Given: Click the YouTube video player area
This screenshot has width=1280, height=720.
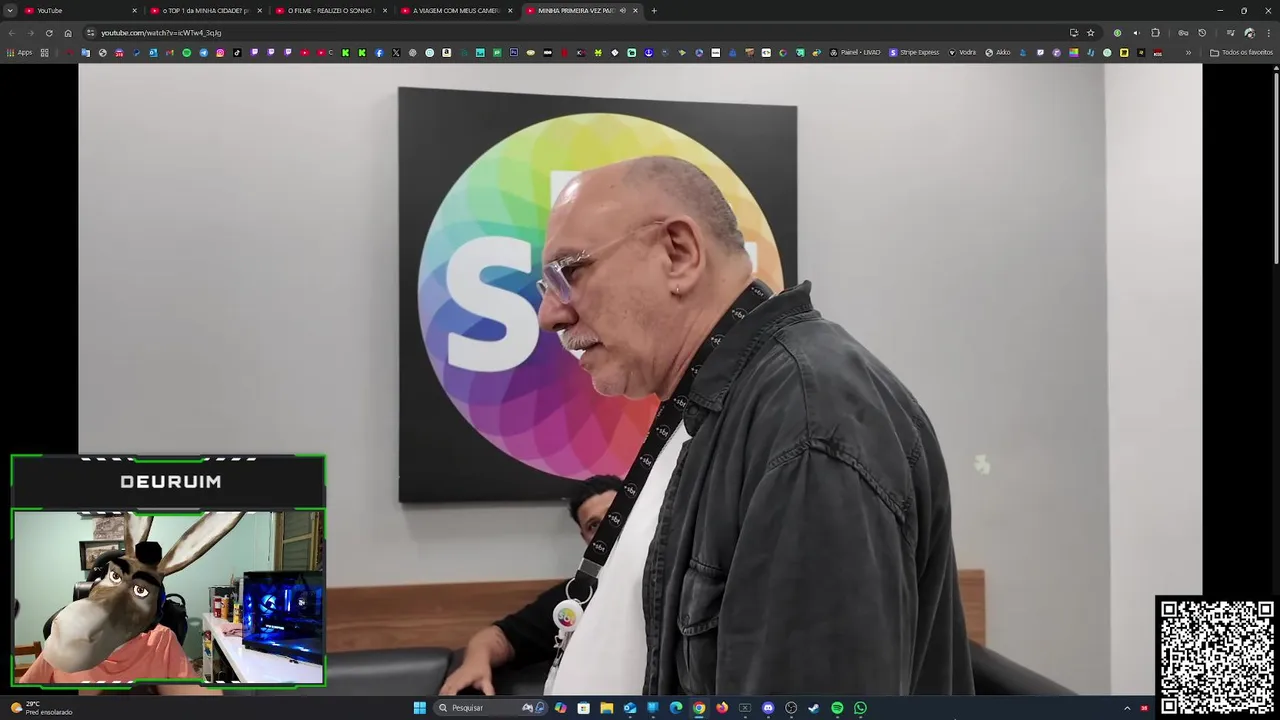Looking at the screenshot, I should click(640, 380).
